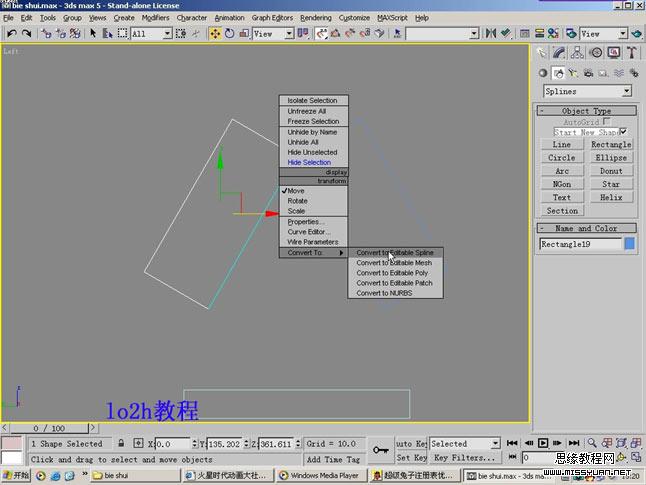
Task: Click the Set Keys key icon
Action: pos(381,450)
